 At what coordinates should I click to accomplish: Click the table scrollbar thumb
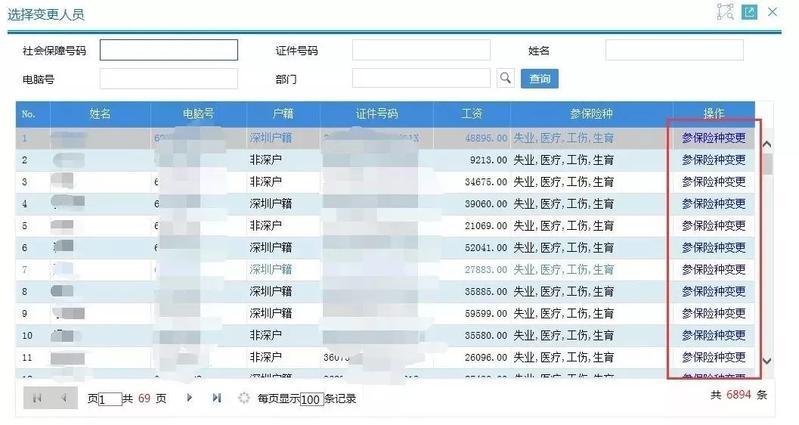(767, 165)
